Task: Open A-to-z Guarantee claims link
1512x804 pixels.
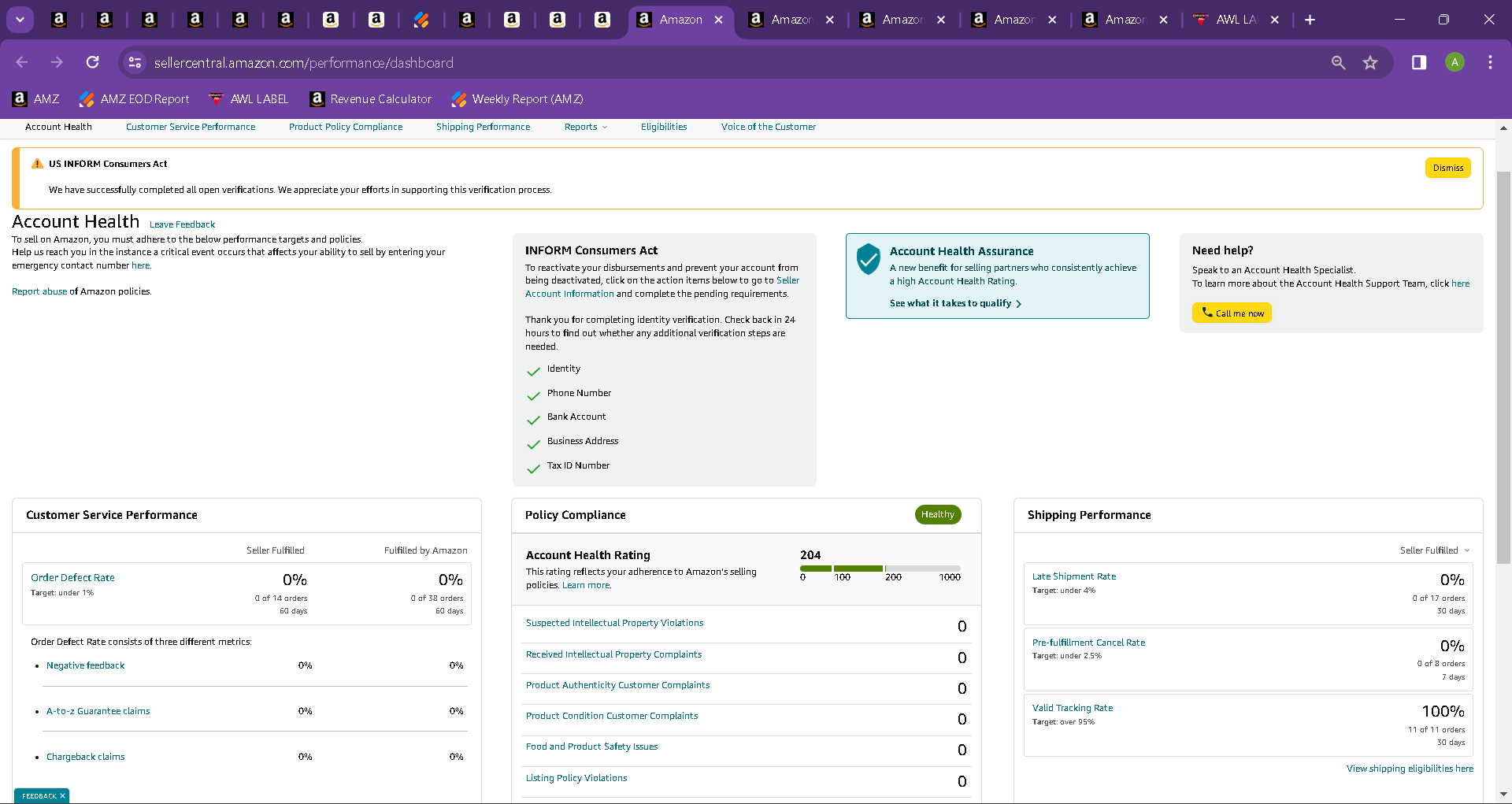Action: [98, 711]
